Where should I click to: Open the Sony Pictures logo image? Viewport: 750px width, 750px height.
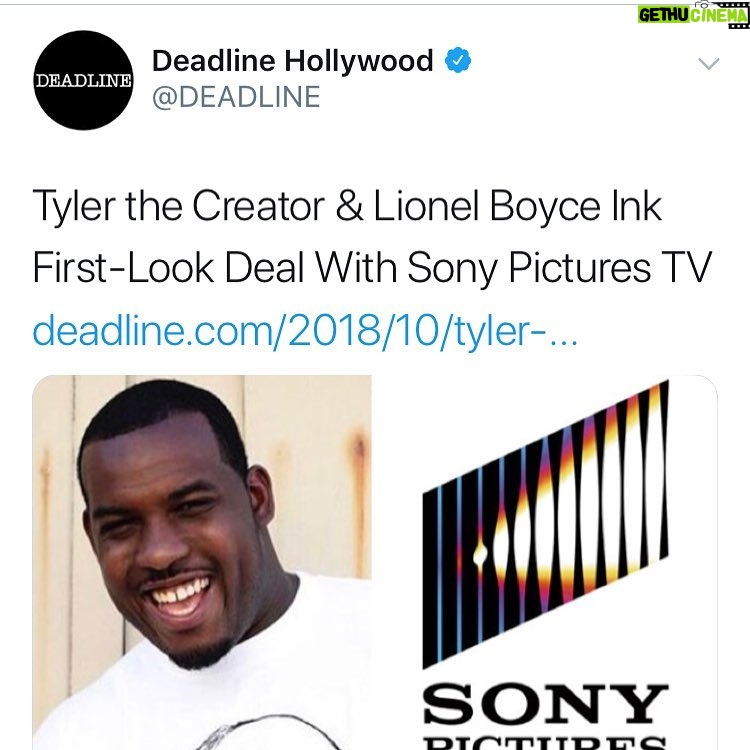tap(544, 562)
